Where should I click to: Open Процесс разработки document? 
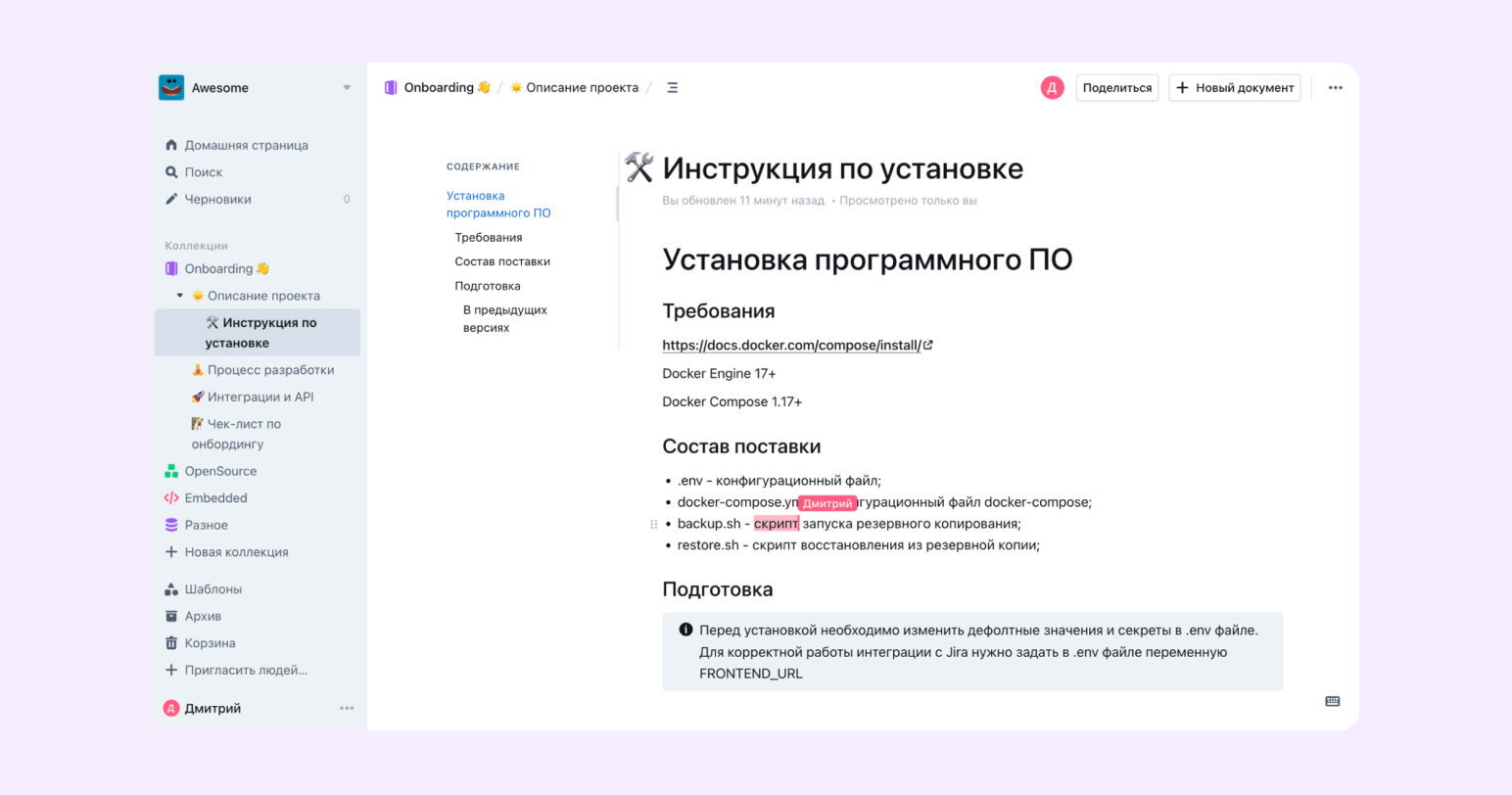click(x=263, y=370)
